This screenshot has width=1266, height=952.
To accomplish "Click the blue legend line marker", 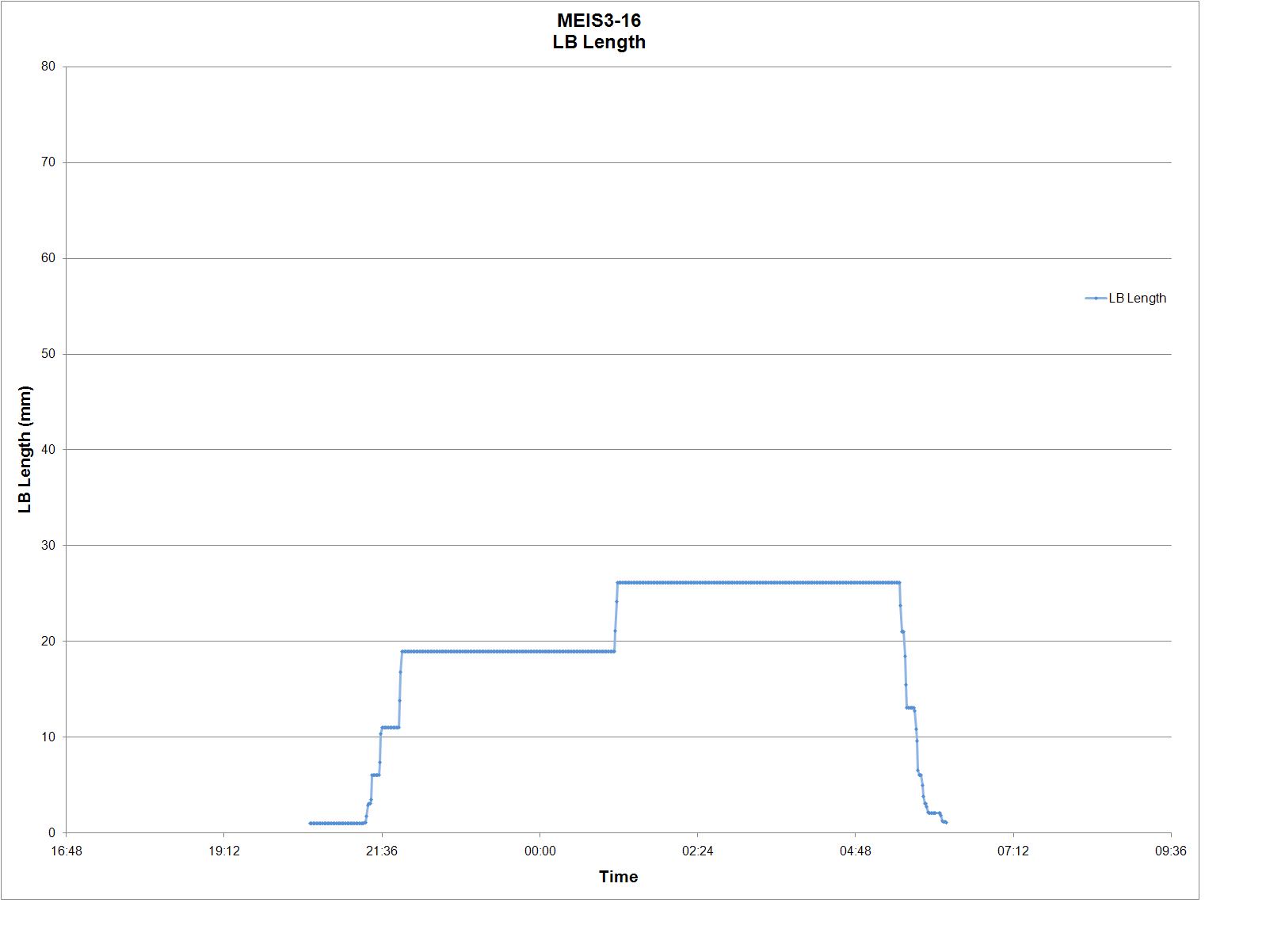I will [x=1095, y=299].
